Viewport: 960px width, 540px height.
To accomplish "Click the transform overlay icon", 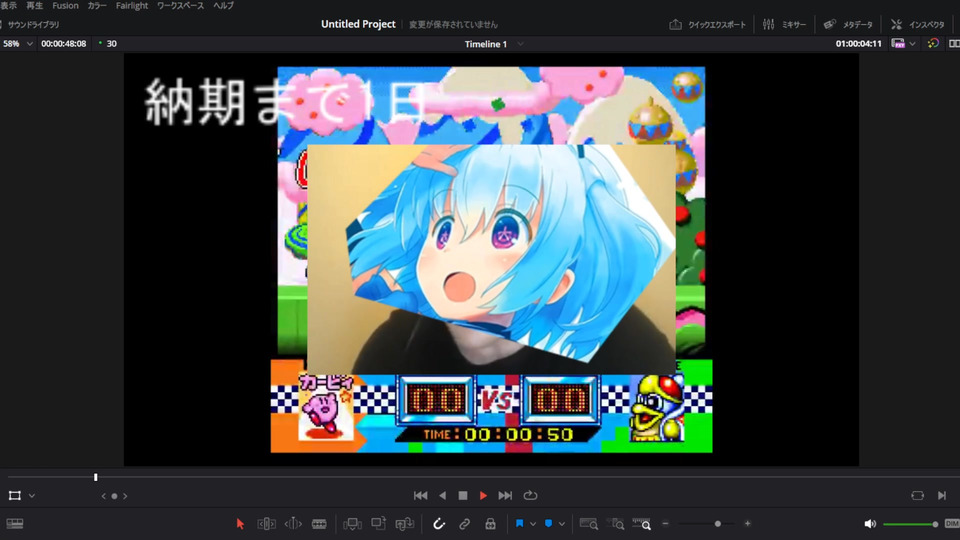I will coord(15,495).
